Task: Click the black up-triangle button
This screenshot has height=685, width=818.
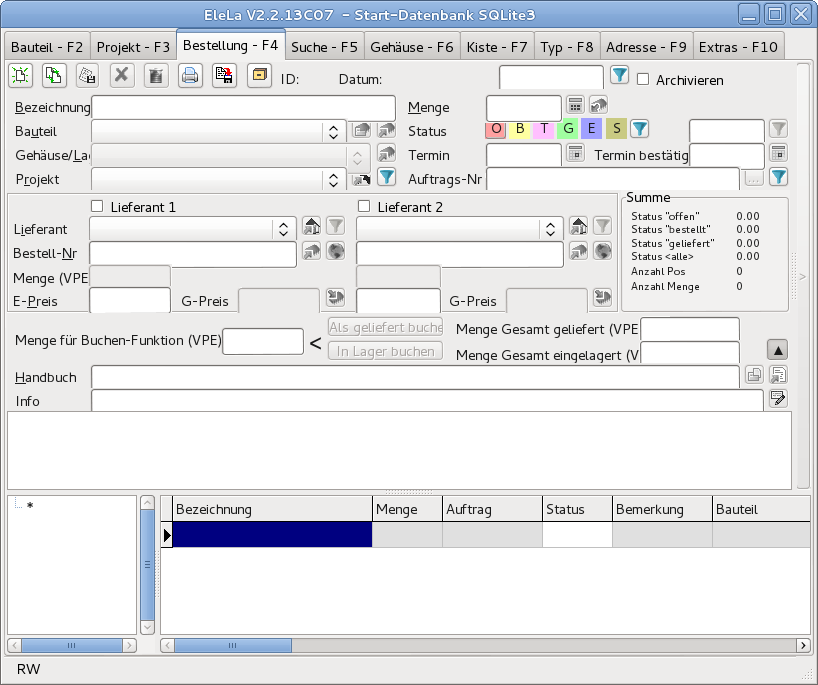Action: (x=777, y=350)
